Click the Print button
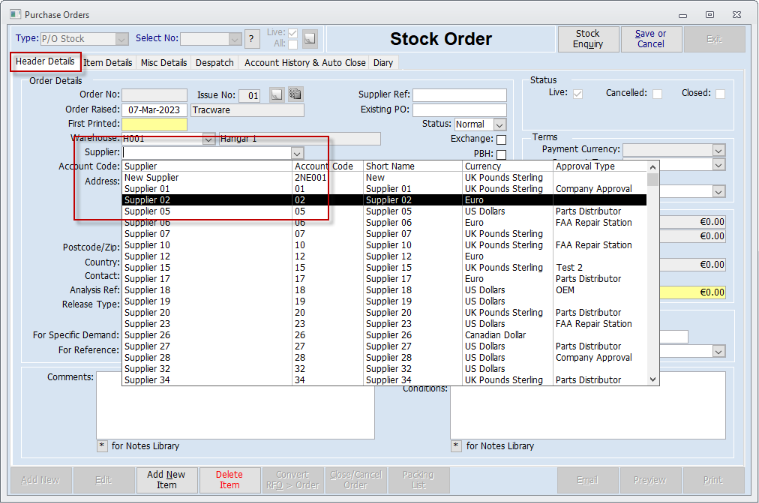759x503 pixels. 713,480
